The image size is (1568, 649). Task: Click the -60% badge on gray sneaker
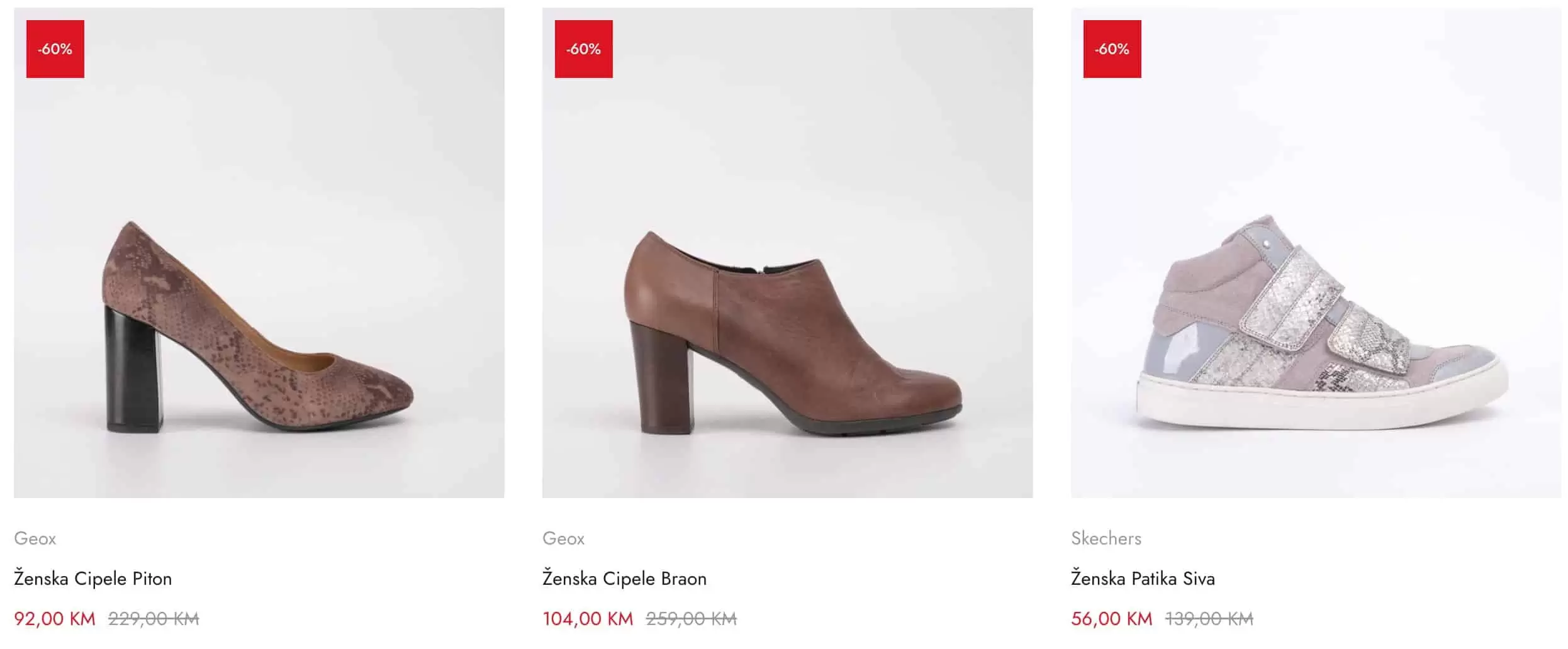coord(1112,49)
